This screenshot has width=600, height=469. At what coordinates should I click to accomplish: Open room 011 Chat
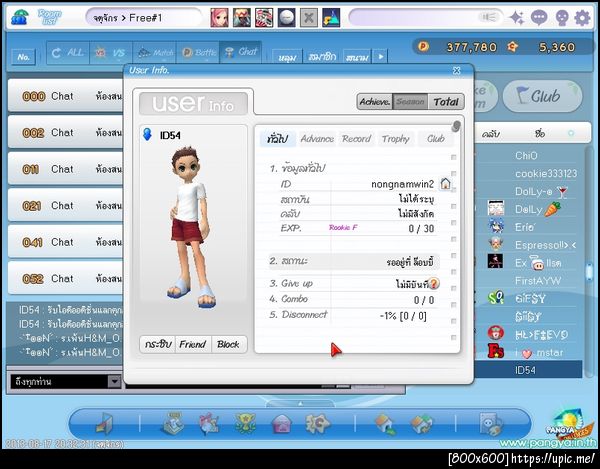[66, 169]
